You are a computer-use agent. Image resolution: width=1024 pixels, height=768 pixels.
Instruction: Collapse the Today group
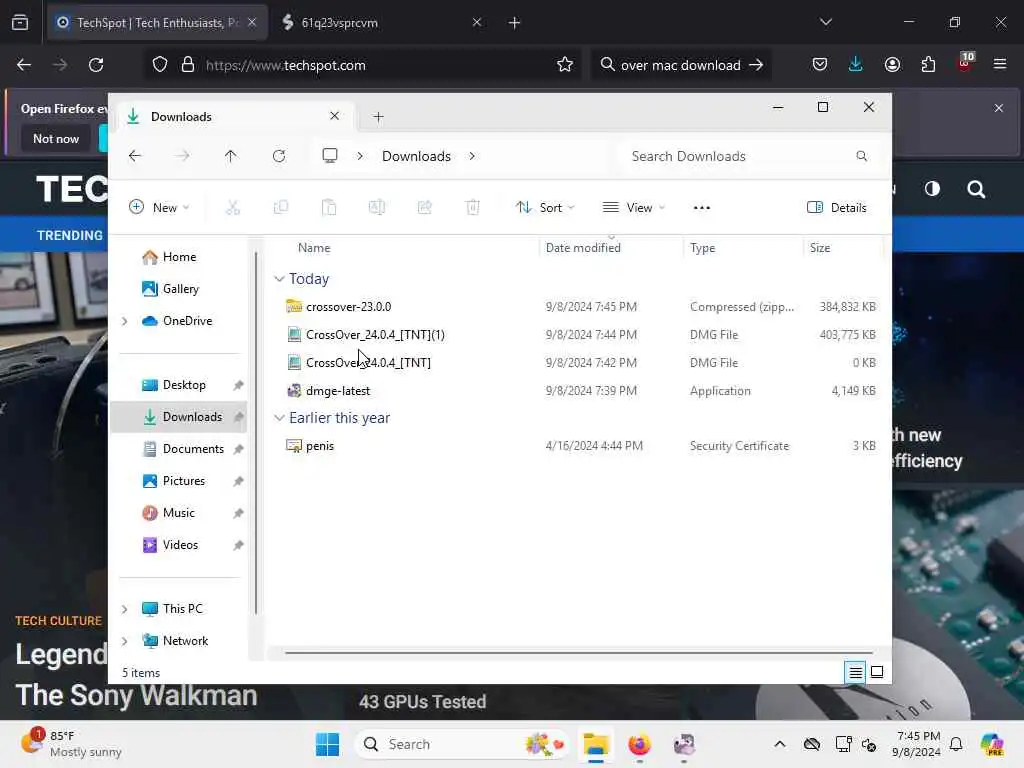tap(280, 279)
